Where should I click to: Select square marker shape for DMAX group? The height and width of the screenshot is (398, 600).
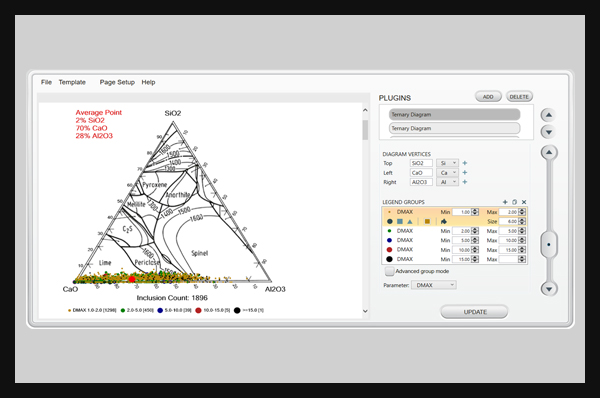(x=400, y=222)
